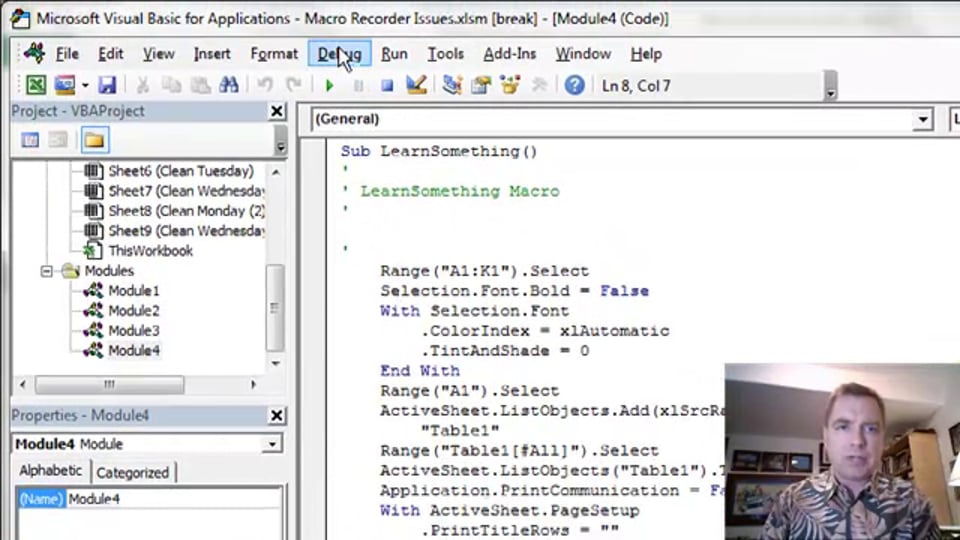
Task: Open the Properties Window toolbar icon
Action: point(481,85)
